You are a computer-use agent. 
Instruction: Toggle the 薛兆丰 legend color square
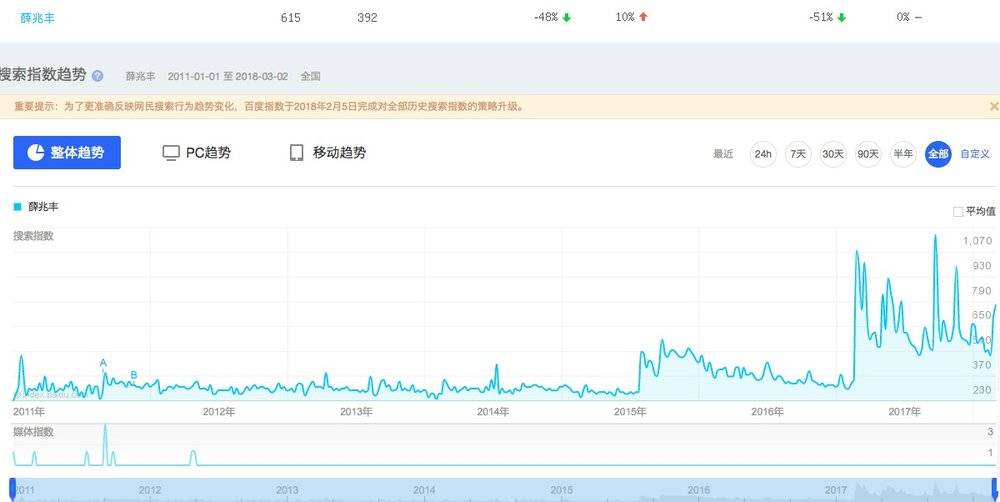pos(18,207)
